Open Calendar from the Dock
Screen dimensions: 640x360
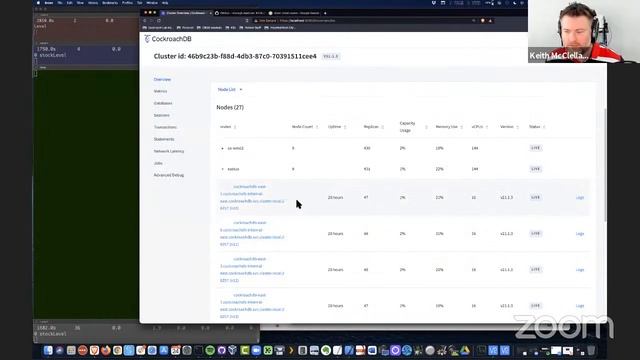(x=176, y=350)
